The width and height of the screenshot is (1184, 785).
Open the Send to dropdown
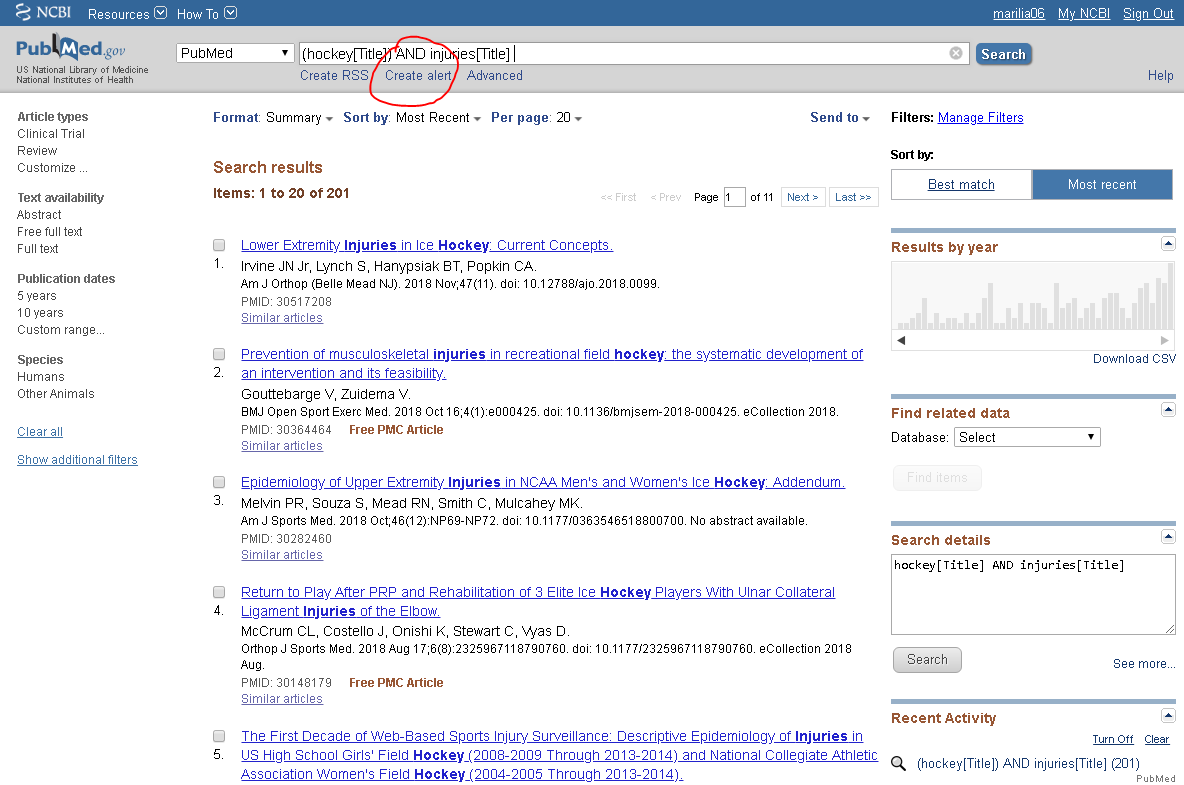[x=840, y=118]
